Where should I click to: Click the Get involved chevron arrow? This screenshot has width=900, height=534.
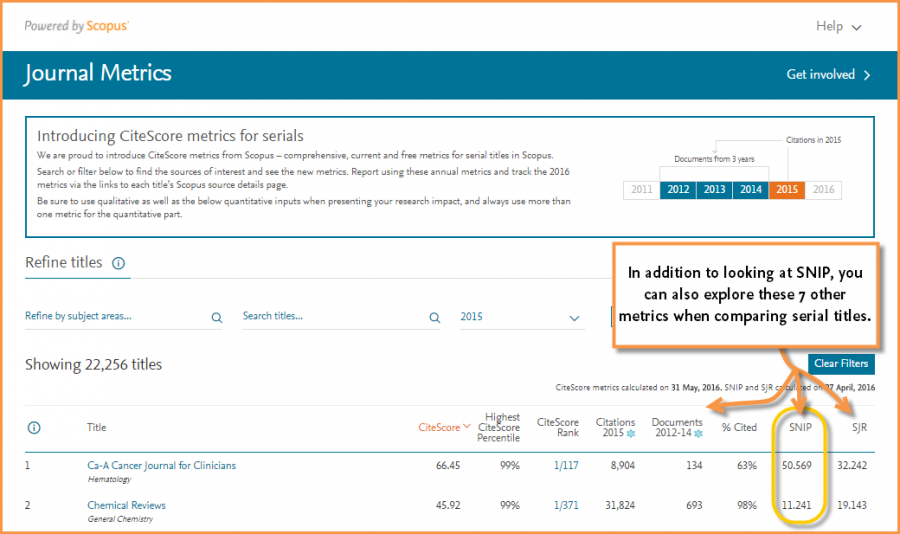(867, 75)
